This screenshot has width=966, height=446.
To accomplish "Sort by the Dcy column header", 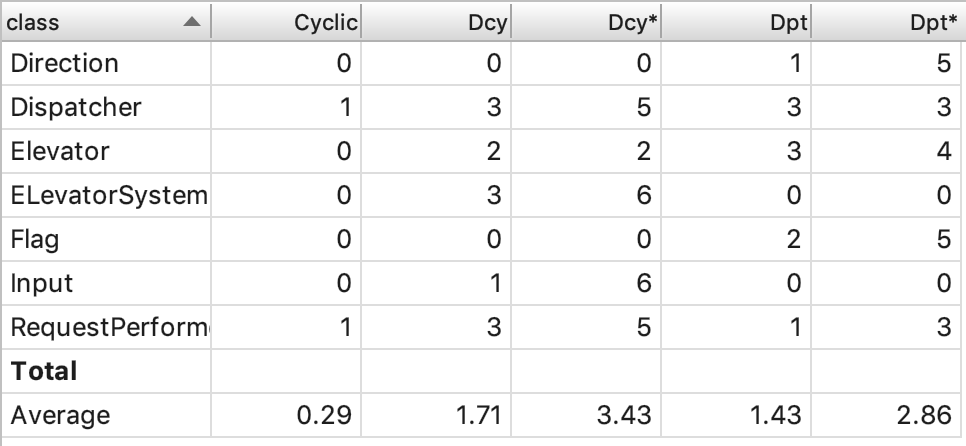I will 489,21.
